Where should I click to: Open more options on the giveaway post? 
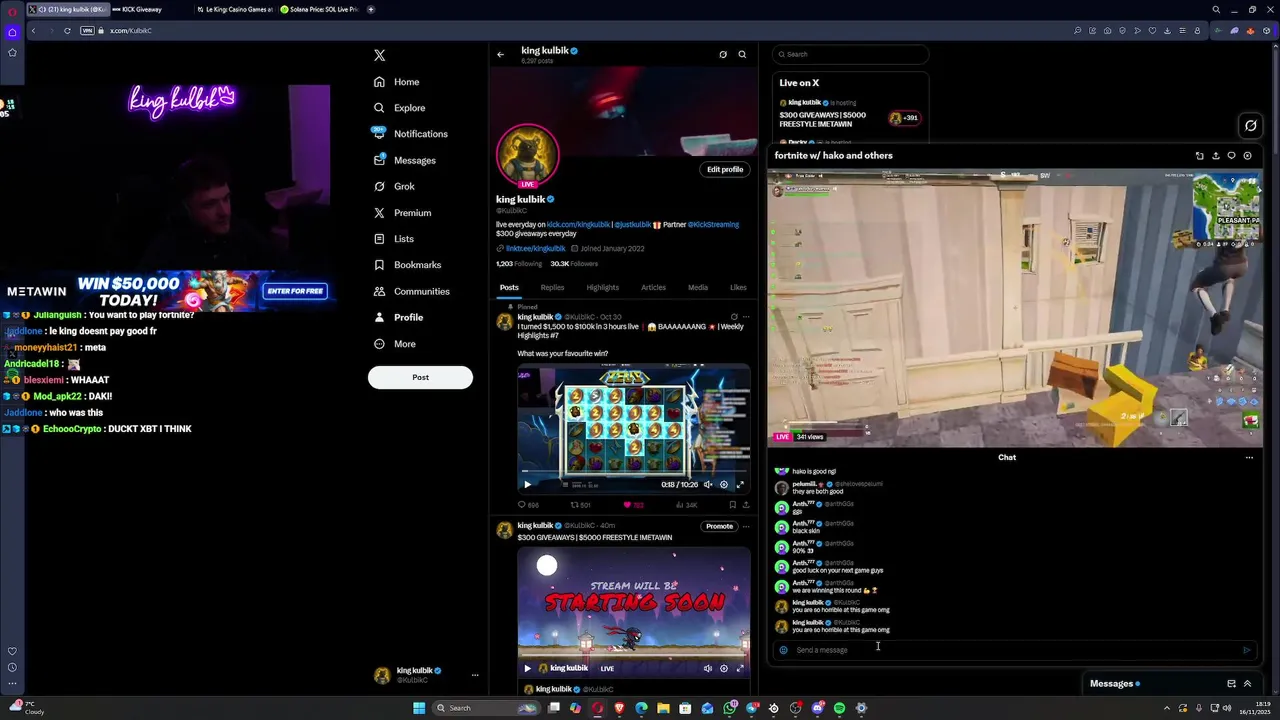746,526
